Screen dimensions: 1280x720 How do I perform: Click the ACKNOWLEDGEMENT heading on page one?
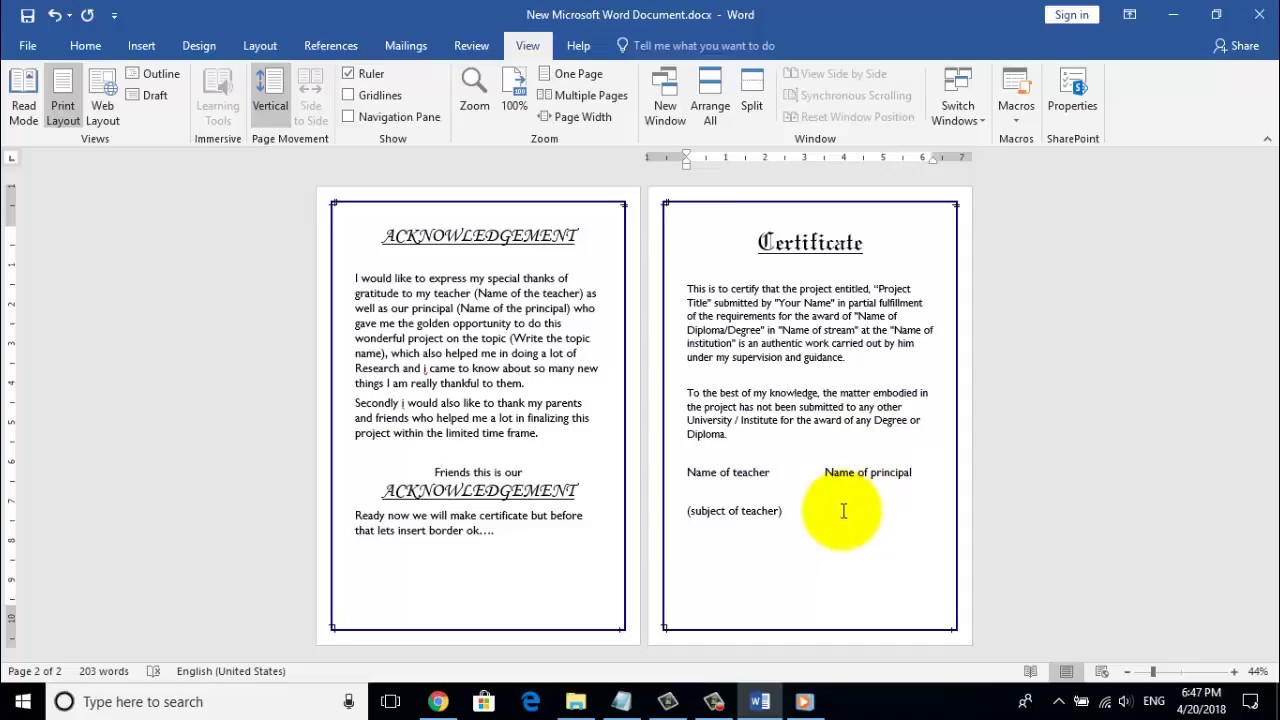click(479, 236)
